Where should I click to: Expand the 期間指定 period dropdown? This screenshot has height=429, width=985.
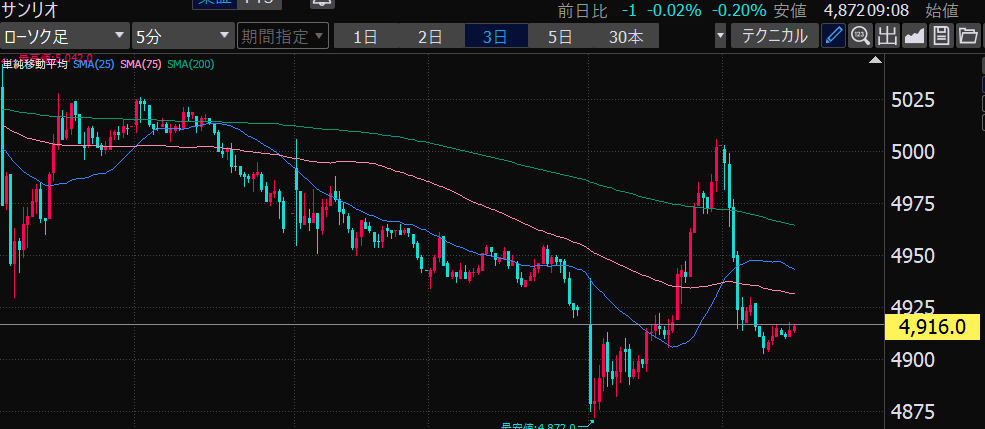pos(282,37)
